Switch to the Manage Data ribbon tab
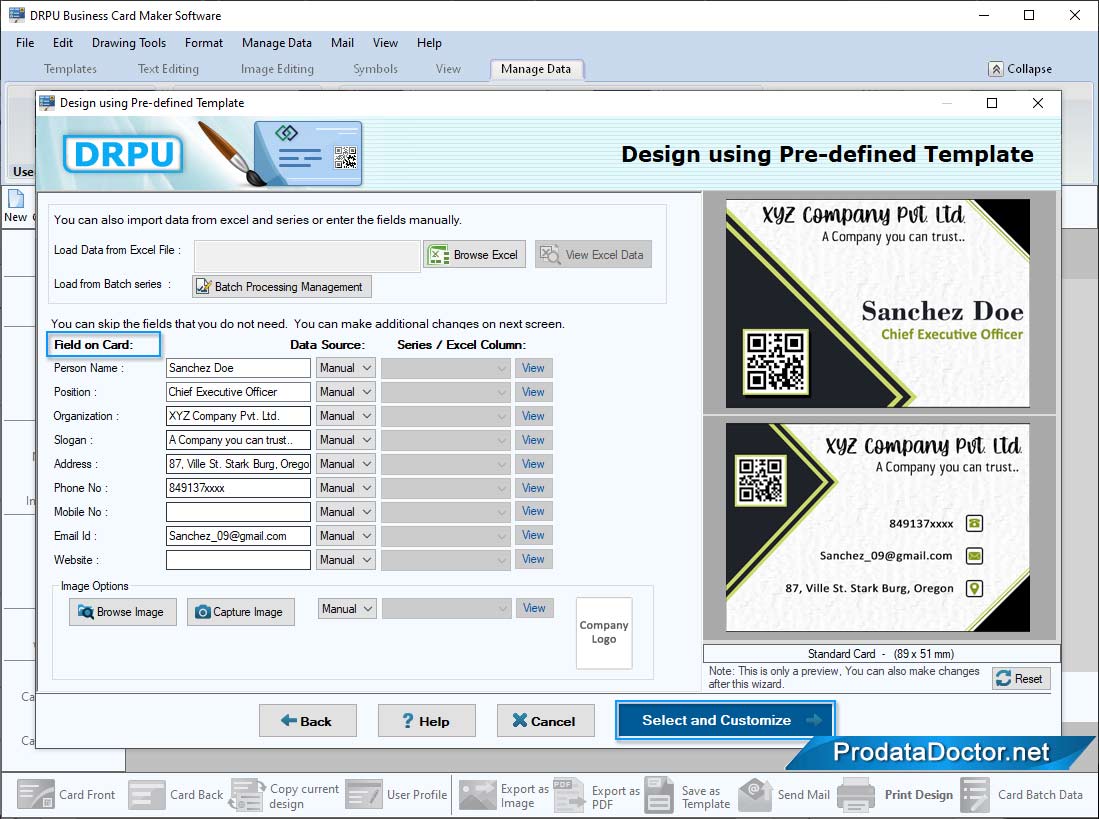 click(x=536, y=69)
